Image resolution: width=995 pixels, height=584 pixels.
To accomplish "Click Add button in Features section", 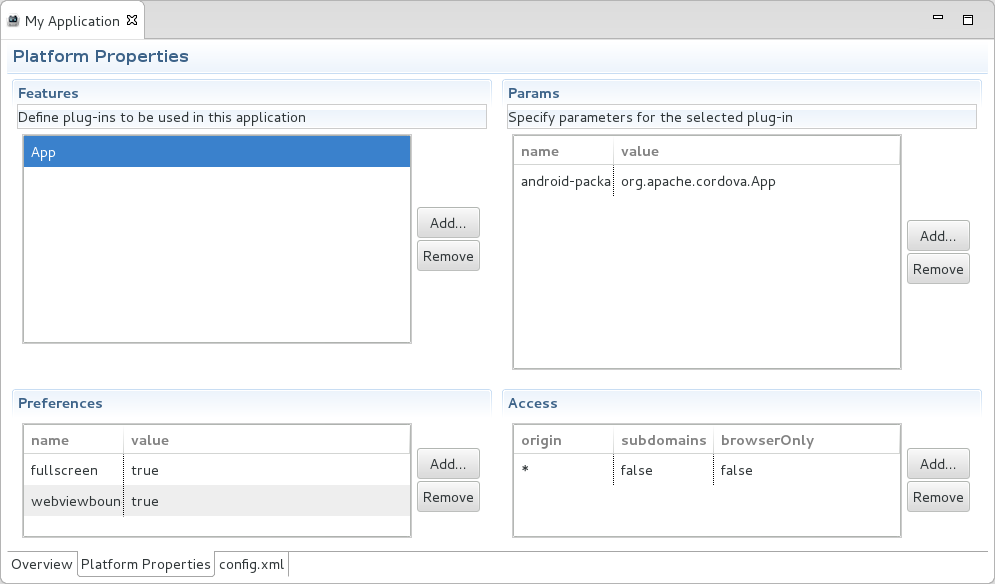I will [448, 223].
